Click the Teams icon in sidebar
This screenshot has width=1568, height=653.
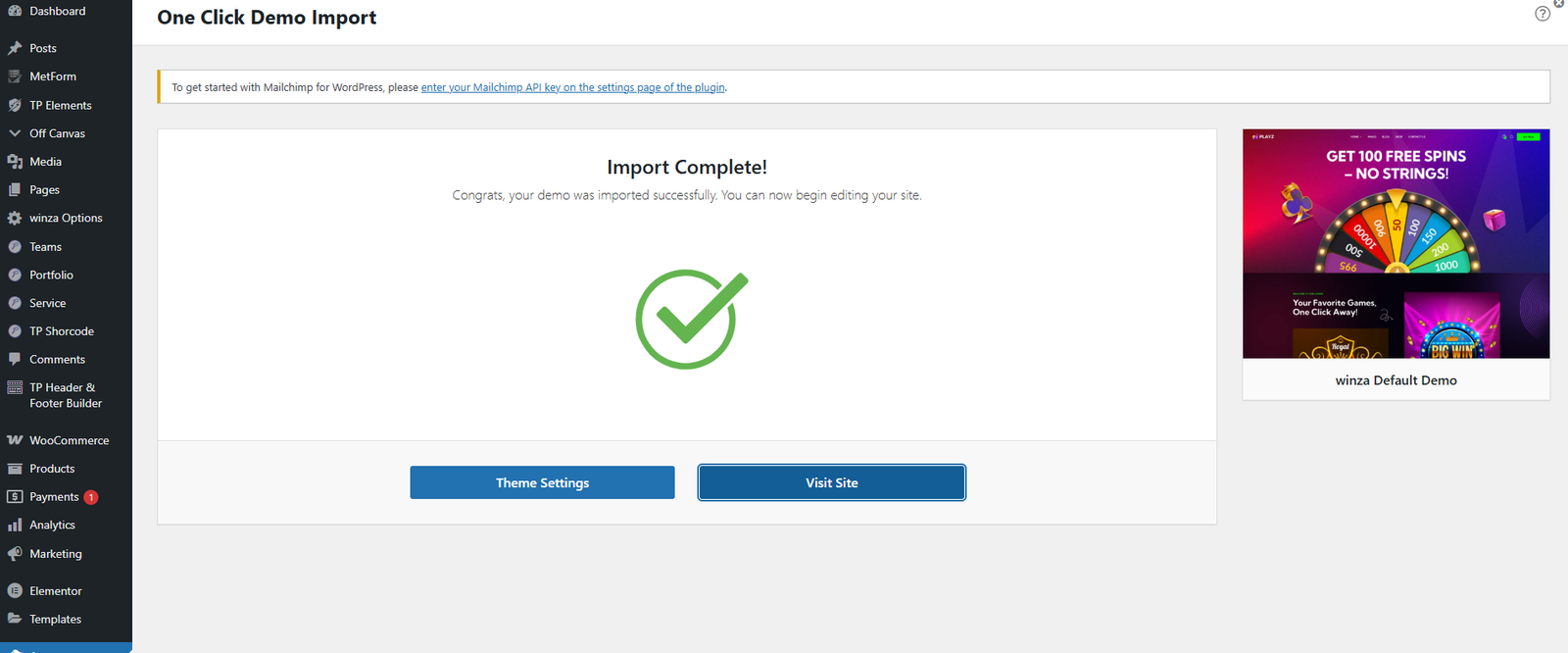coord(15,247)
